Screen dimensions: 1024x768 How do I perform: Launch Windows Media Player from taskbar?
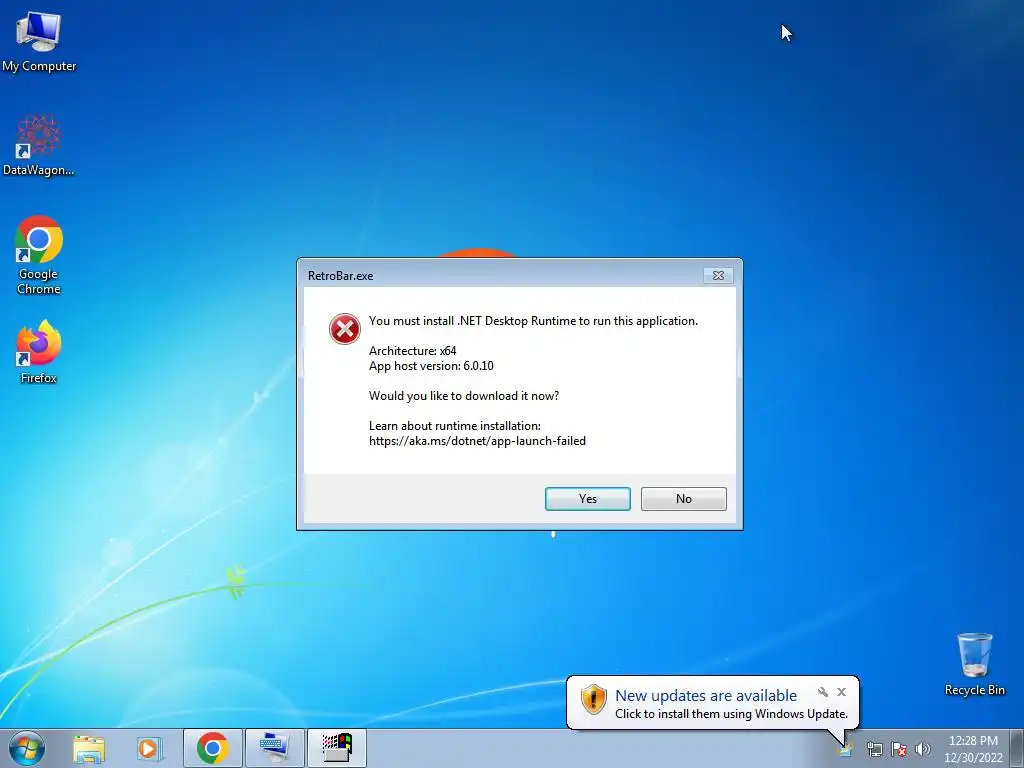(149, 748)
